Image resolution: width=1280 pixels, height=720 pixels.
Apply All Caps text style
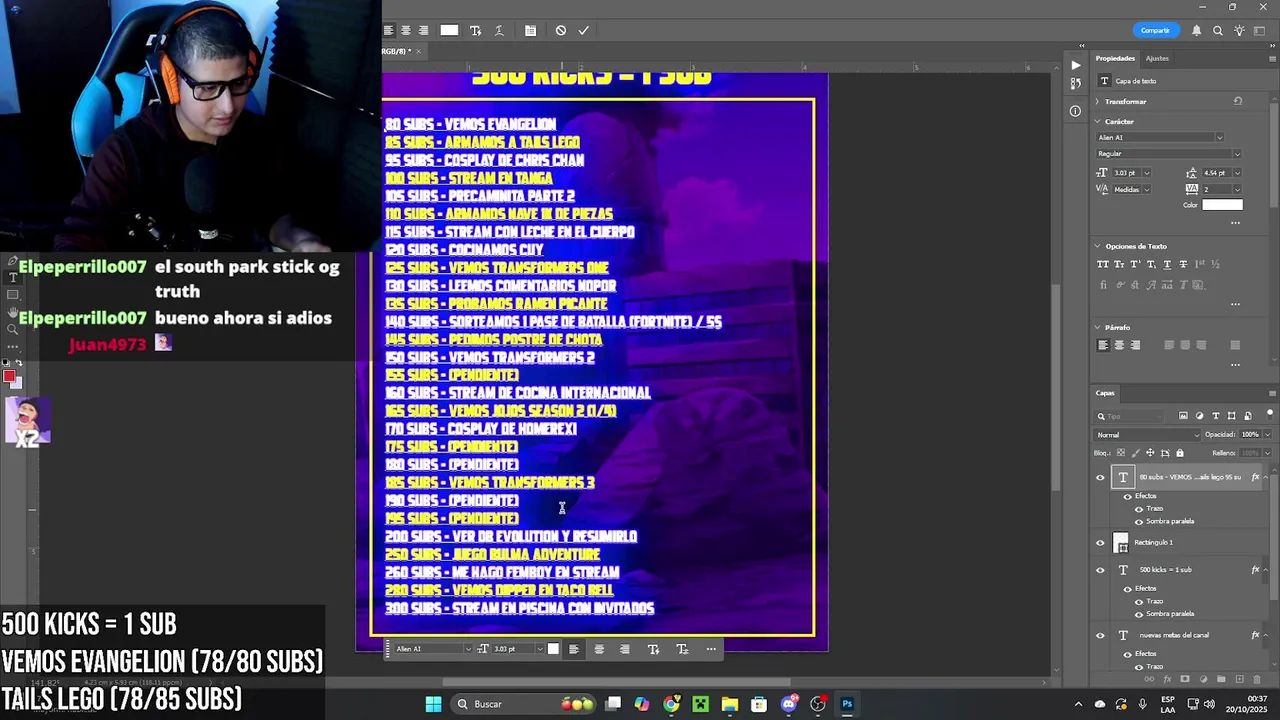[x=1103, y=264]
